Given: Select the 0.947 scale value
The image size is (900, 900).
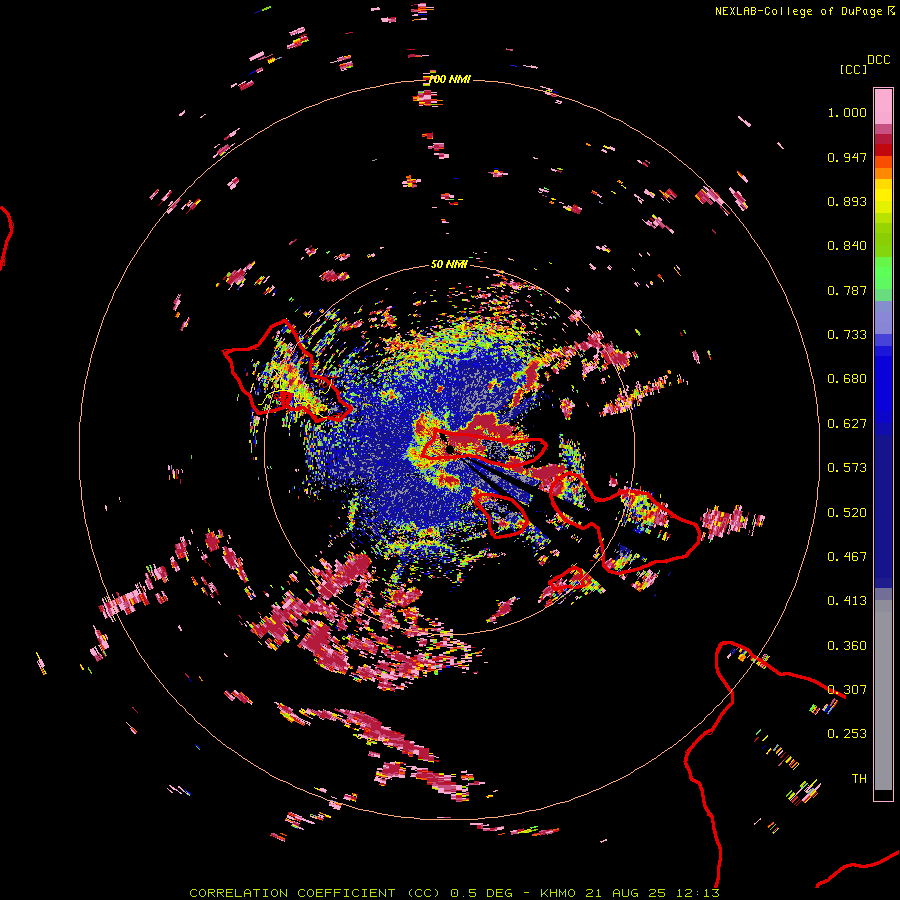Looking at the screenshot, I should click(x=847, y=157).
